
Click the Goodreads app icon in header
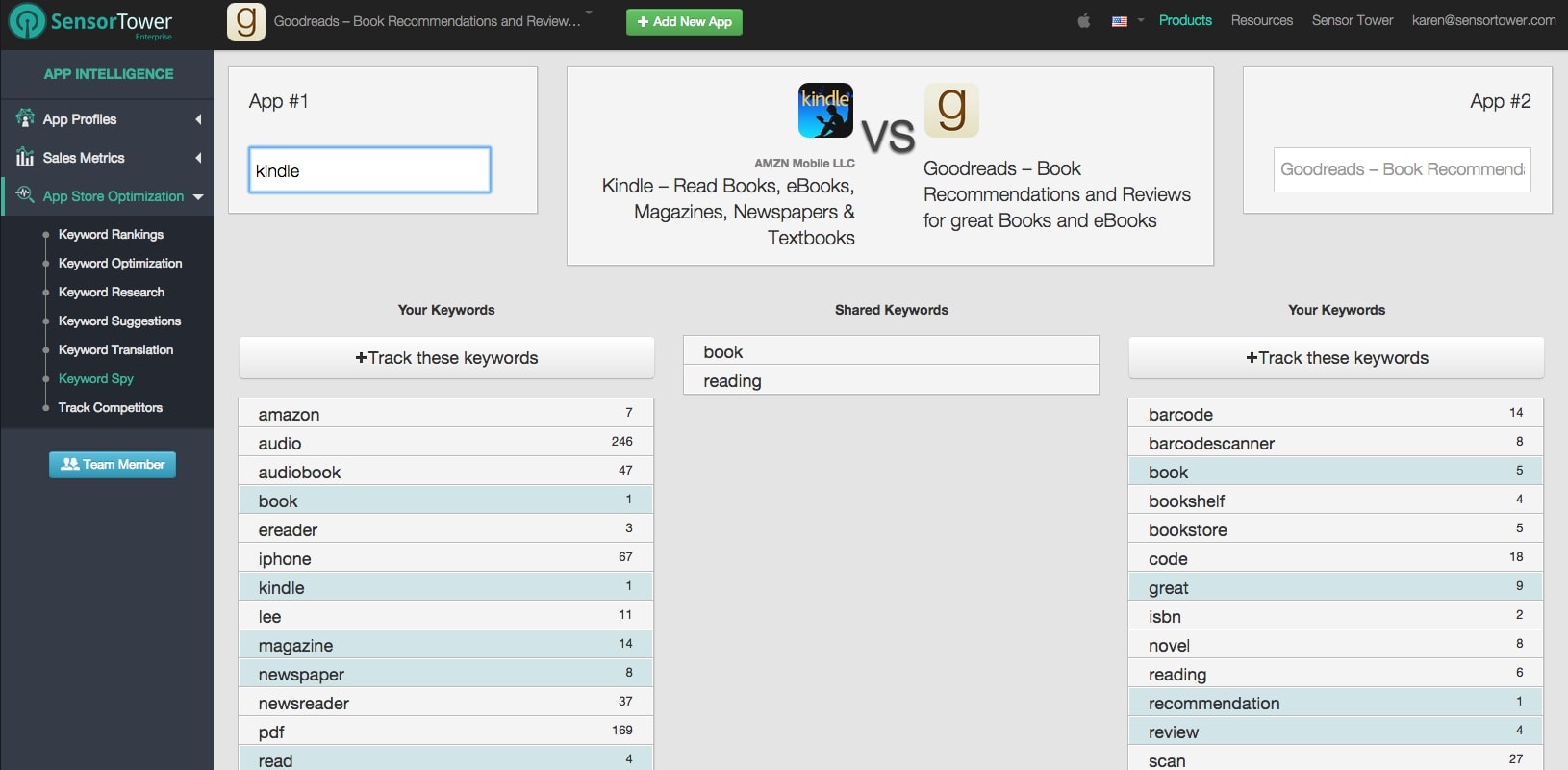246,21
